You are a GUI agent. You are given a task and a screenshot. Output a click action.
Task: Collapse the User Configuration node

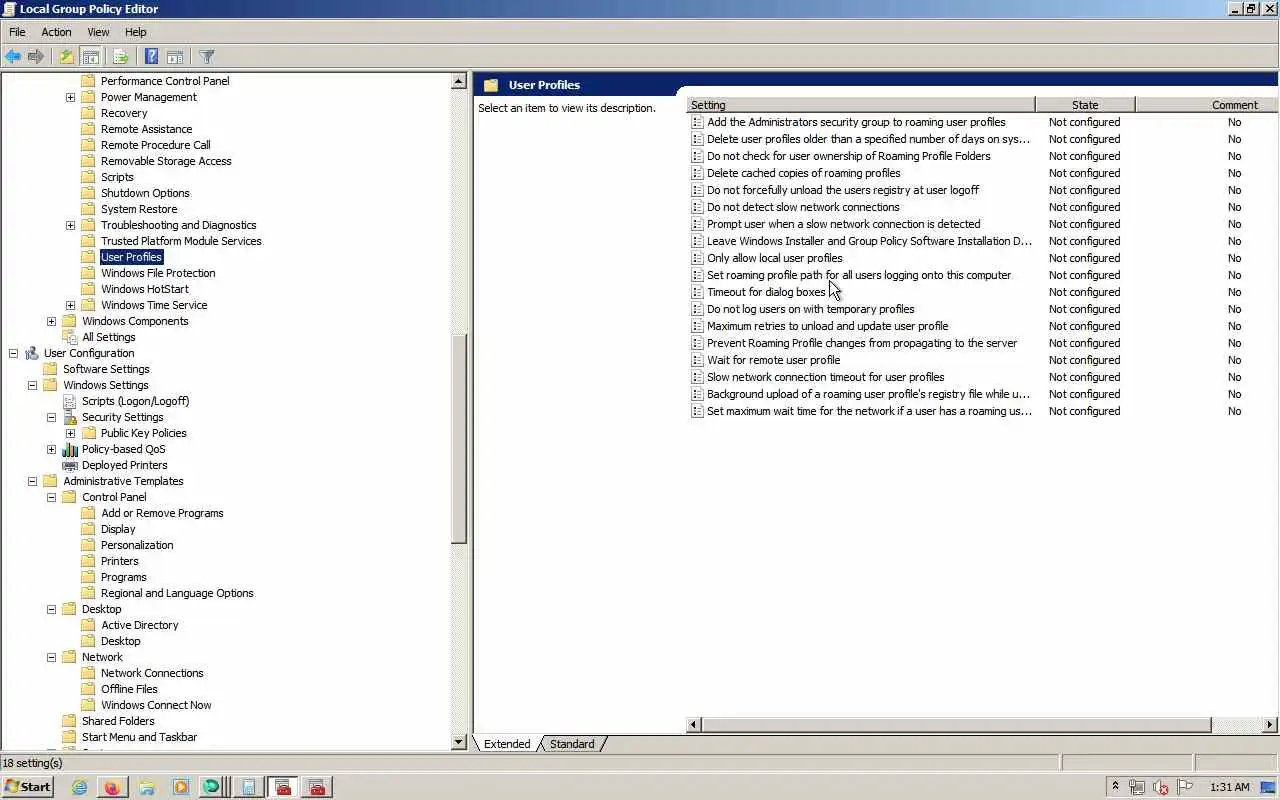click(x=13, y=353)
